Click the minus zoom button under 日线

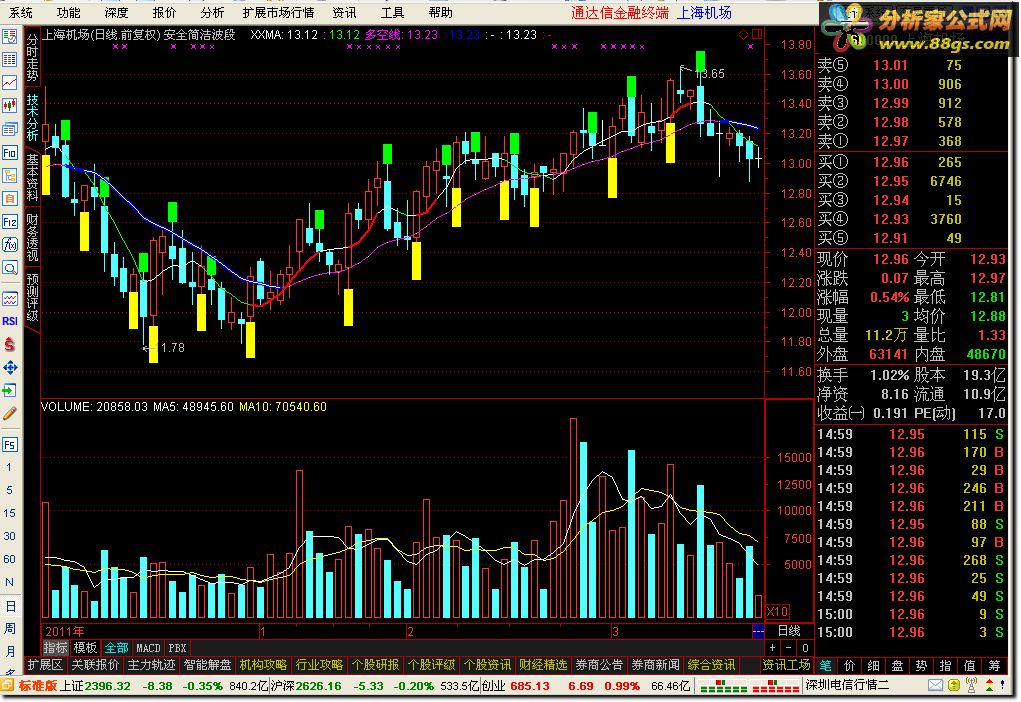pos(789,648)
